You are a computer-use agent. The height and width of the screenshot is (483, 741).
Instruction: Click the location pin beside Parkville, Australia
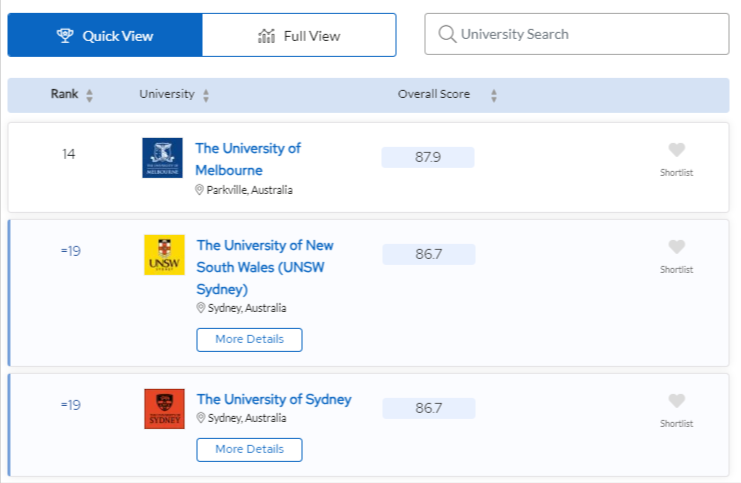coord(199,190)
